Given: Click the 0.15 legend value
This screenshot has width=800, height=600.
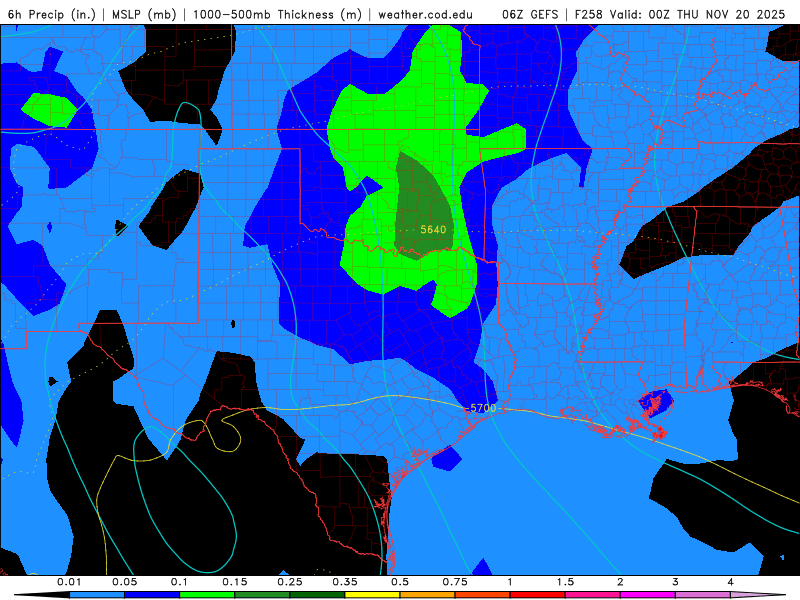Looking at the screenshot, I should click(235, 582).
